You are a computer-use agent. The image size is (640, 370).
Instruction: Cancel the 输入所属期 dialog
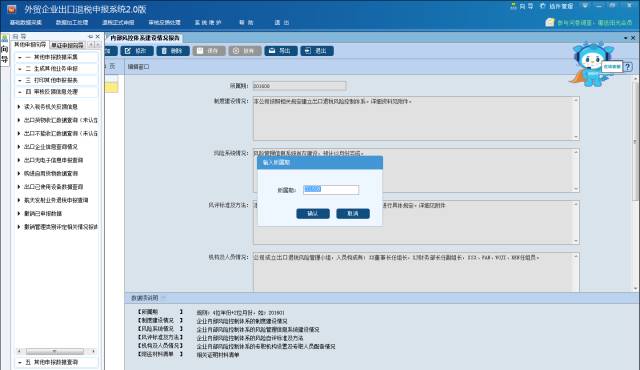tap(353, 214)
